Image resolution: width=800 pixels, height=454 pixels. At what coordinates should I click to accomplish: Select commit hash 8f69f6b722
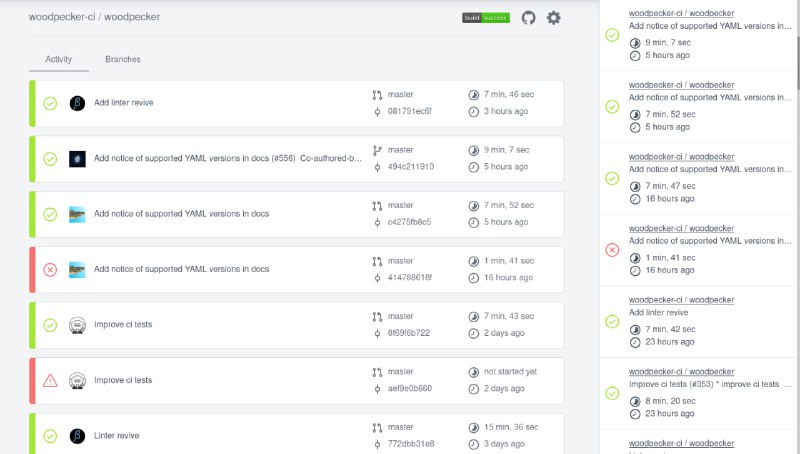409,333
